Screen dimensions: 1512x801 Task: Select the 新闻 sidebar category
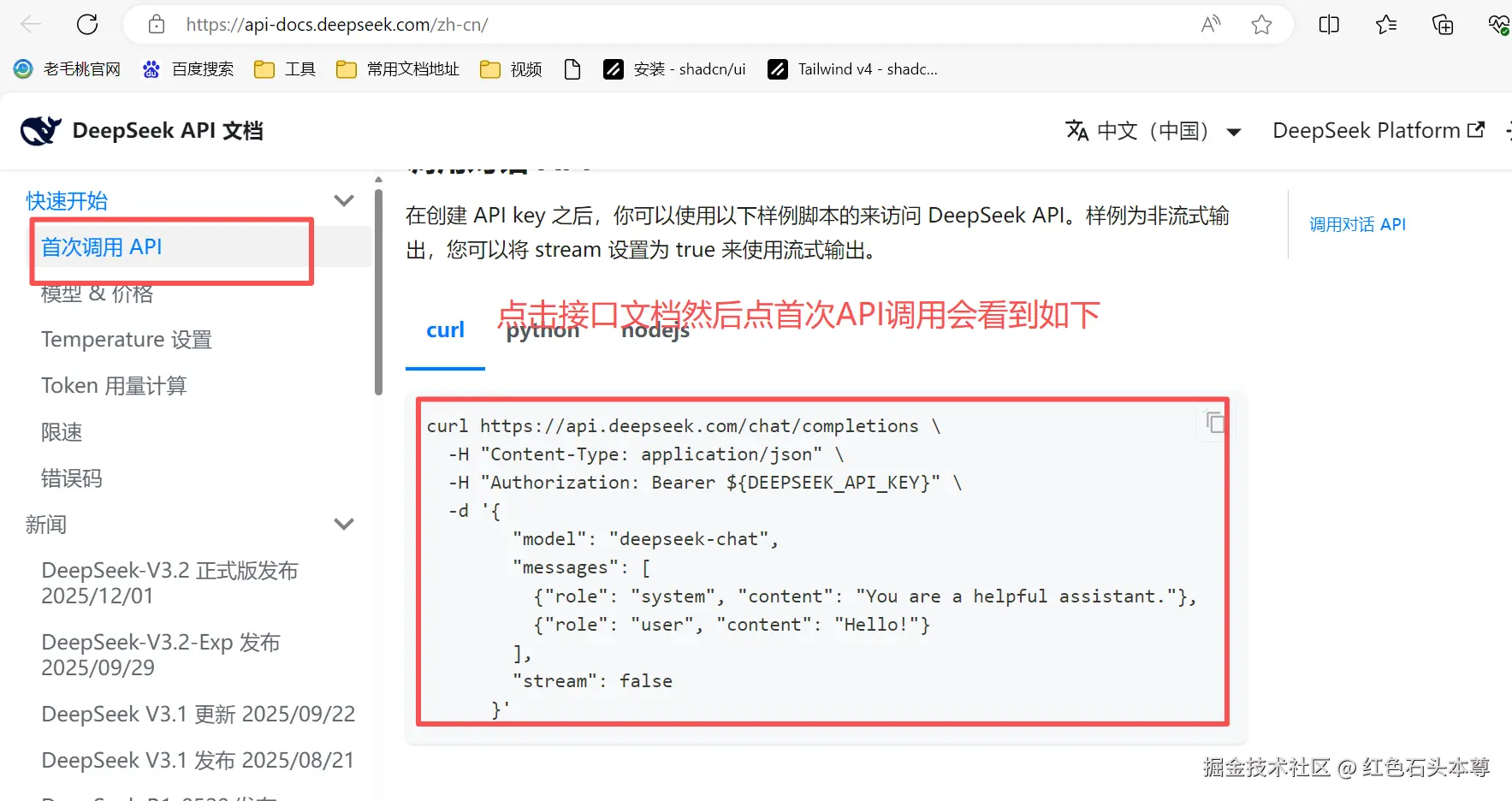click(x=46, y=525)
